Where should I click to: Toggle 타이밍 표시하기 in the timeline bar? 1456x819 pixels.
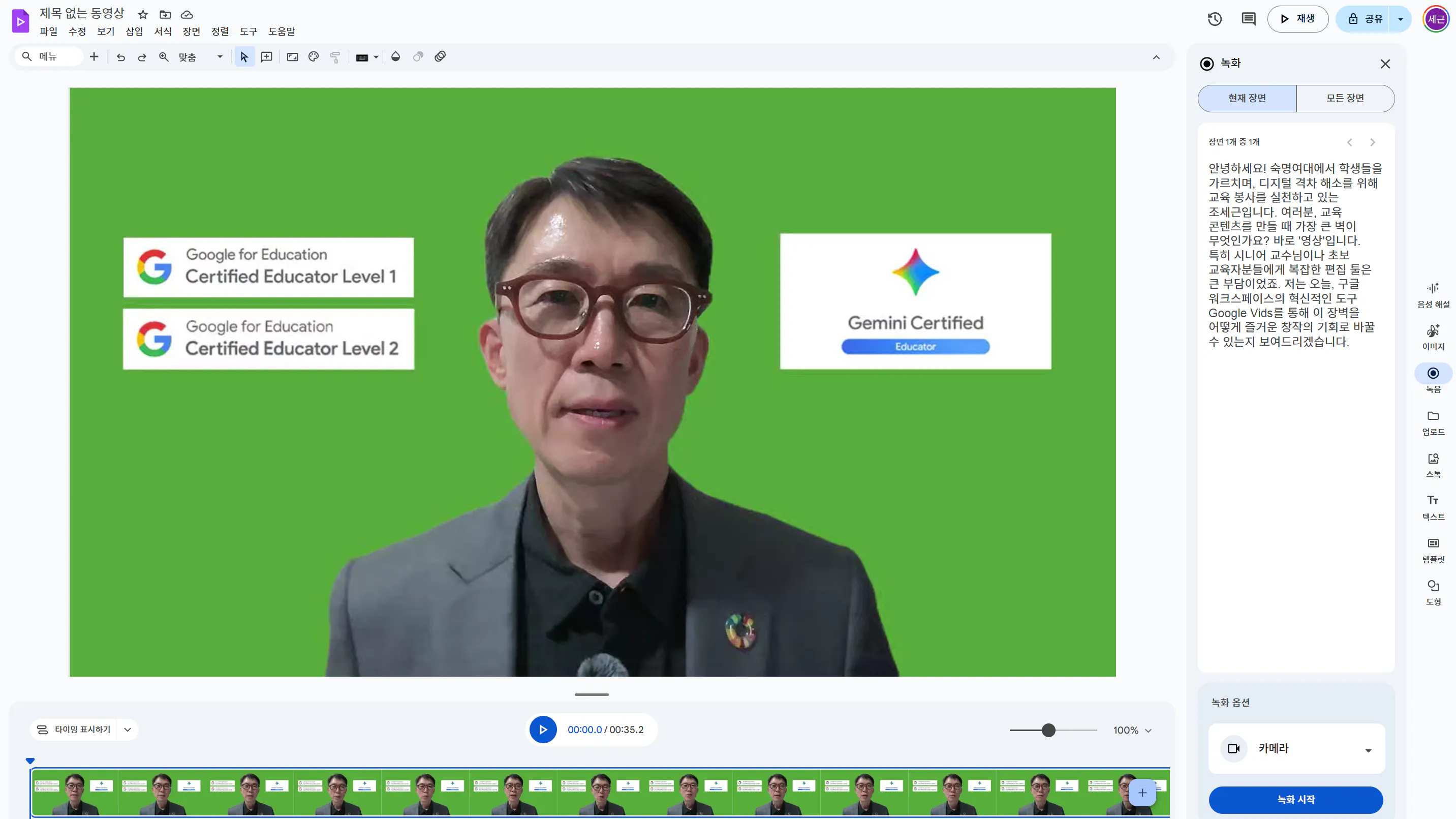tap(84, 730)
